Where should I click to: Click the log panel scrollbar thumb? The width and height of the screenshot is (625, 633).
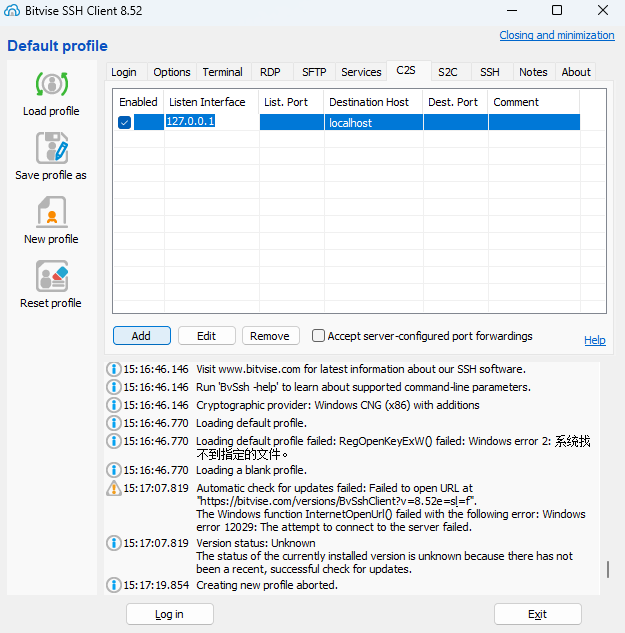point(608,569)
